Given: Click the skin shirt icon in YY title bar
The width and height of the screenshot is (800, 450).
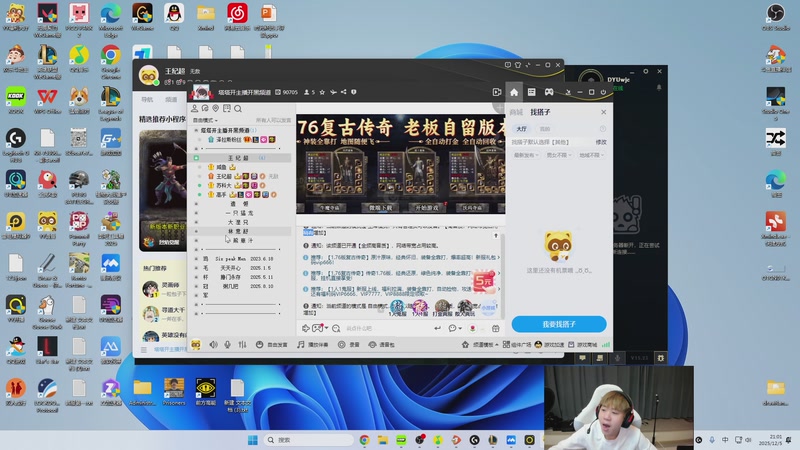Looking at the screenshot, I should coord(518,65).
